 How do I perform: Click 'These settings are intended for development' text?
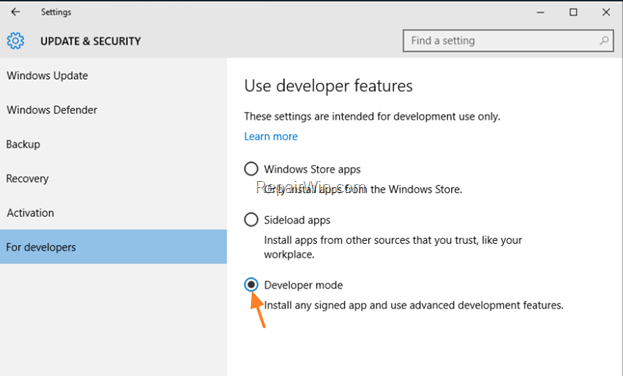pos(372,116)
